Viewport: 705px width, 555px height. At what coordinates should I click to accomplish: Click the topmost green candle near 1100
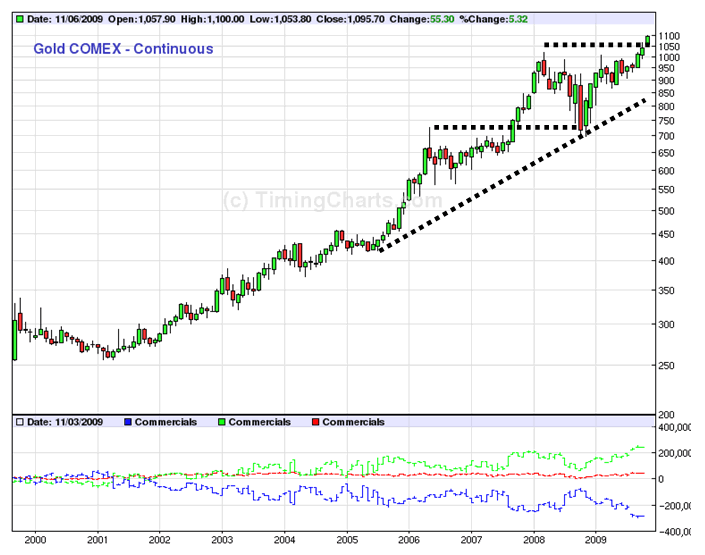click(x=648, y=40)
